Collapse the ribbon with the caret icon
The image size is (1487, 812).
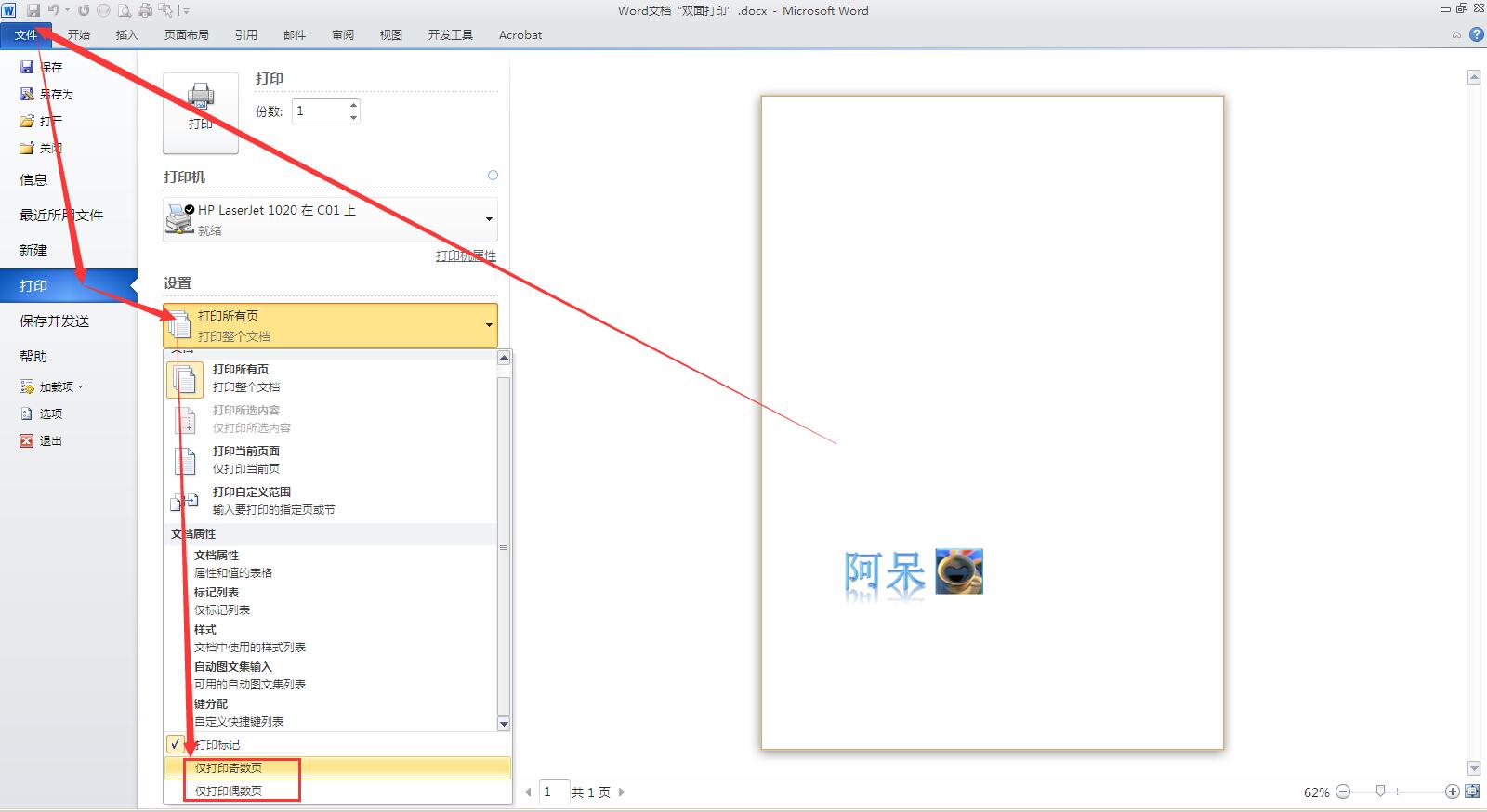coord(1456,35)
